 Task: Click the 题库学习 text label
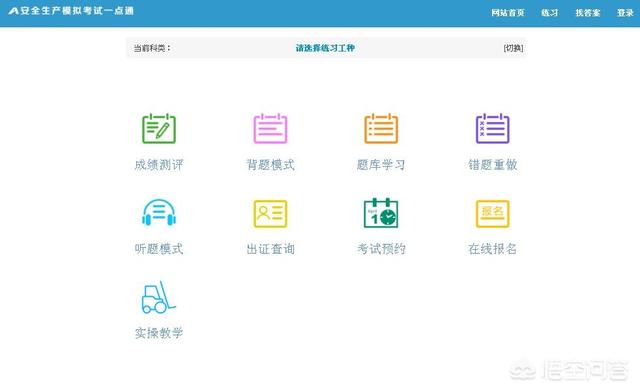click(x=381, y=165)
